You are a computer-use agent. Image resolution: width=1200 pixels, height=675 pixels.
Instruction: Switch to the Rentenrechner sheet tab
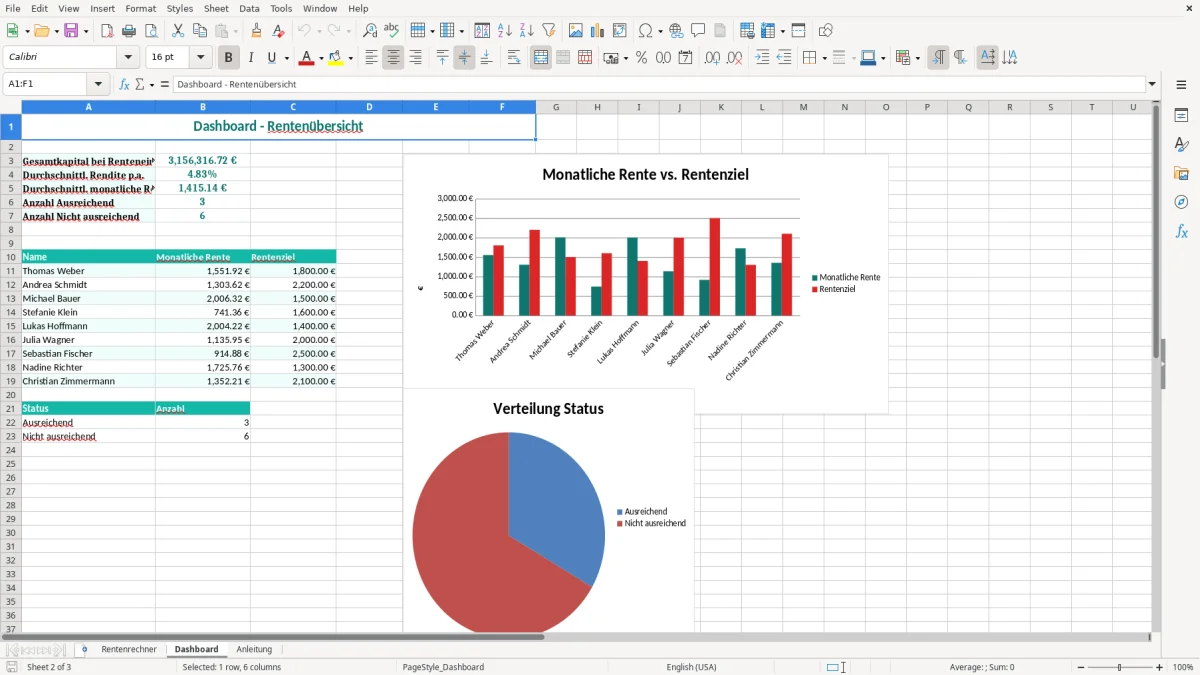coord(129,649)
